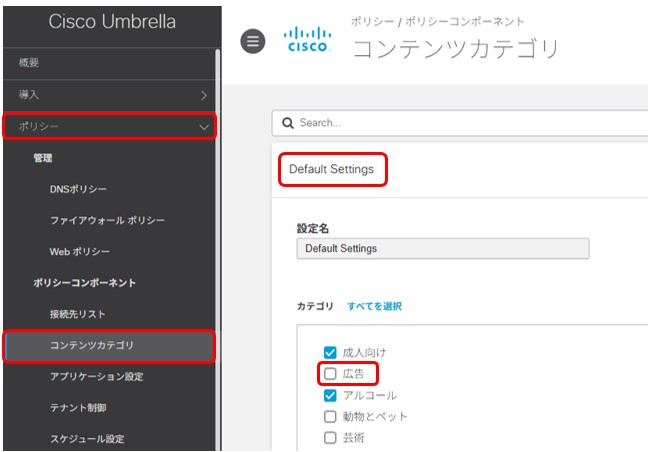
Task: Click the sidebar vertical scrollbar
Action: tap(218, 249)
